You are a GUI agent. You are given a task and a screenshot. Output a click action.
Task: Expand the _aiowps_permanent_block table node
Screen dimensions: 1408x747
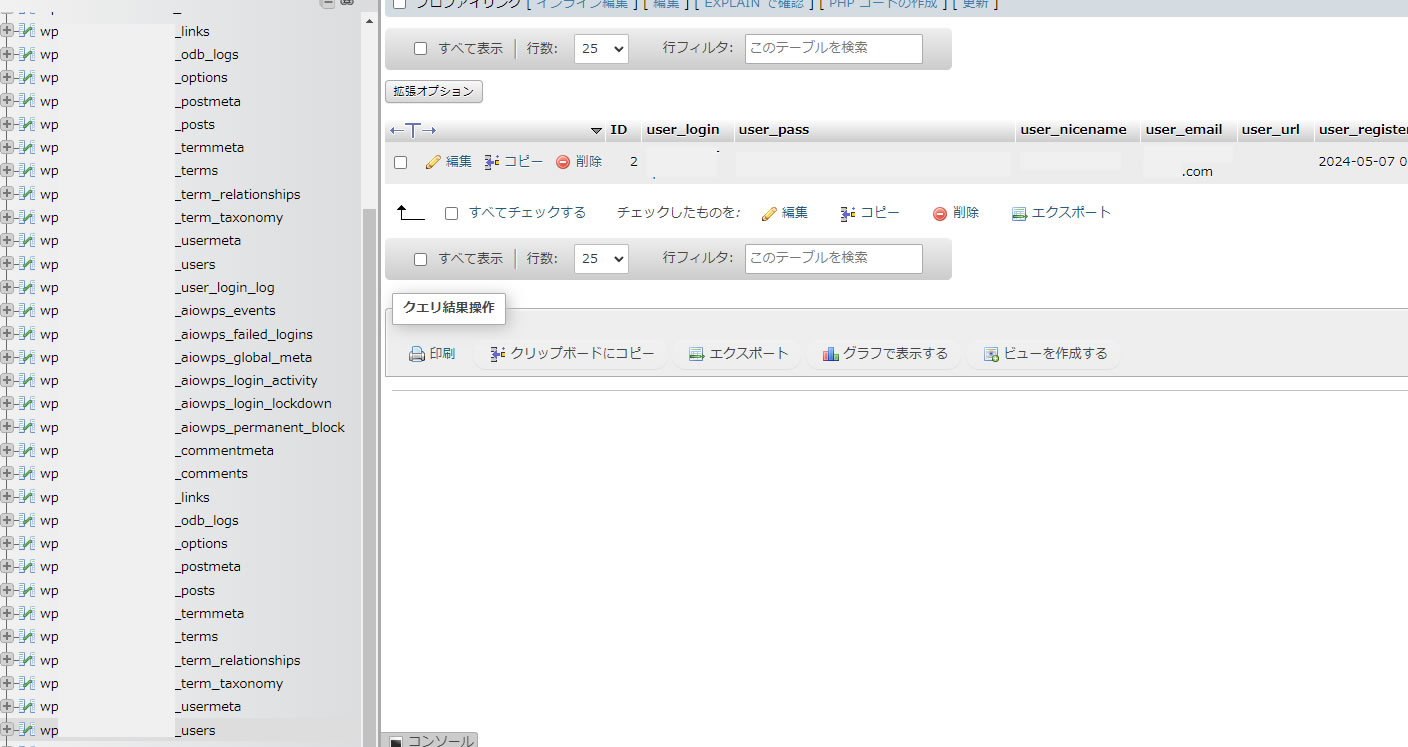7,427
